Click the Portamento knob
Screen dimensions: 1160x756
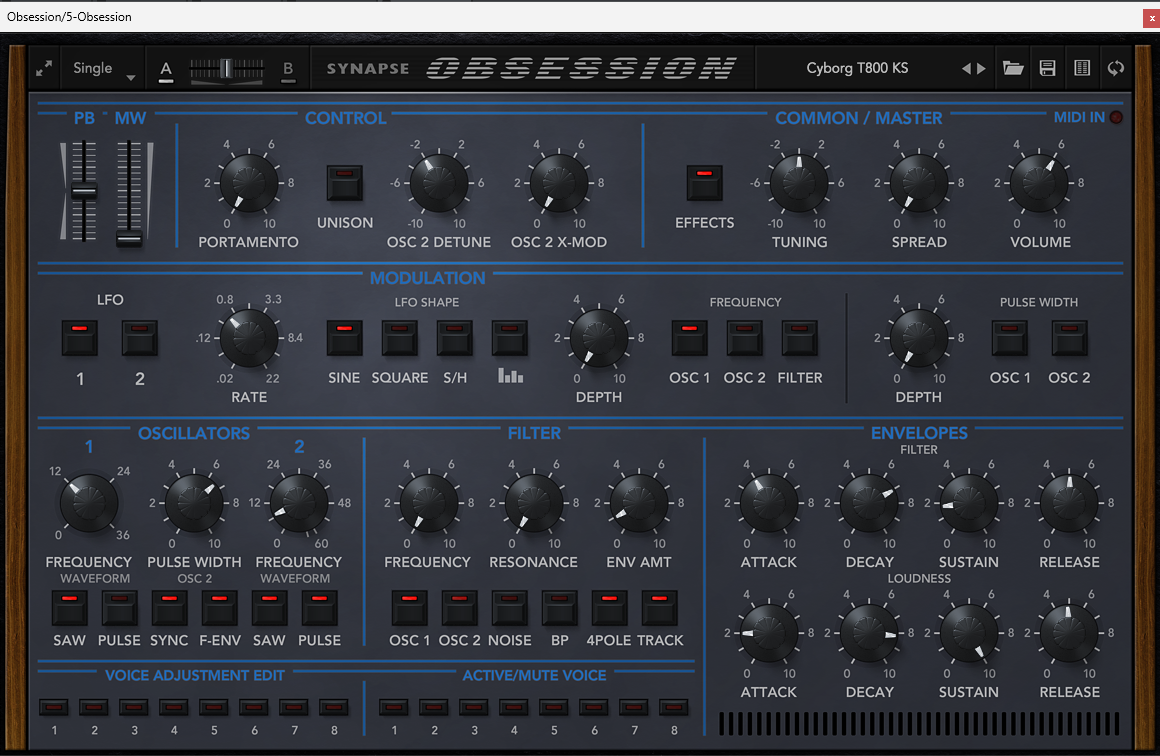coord(249,183)
